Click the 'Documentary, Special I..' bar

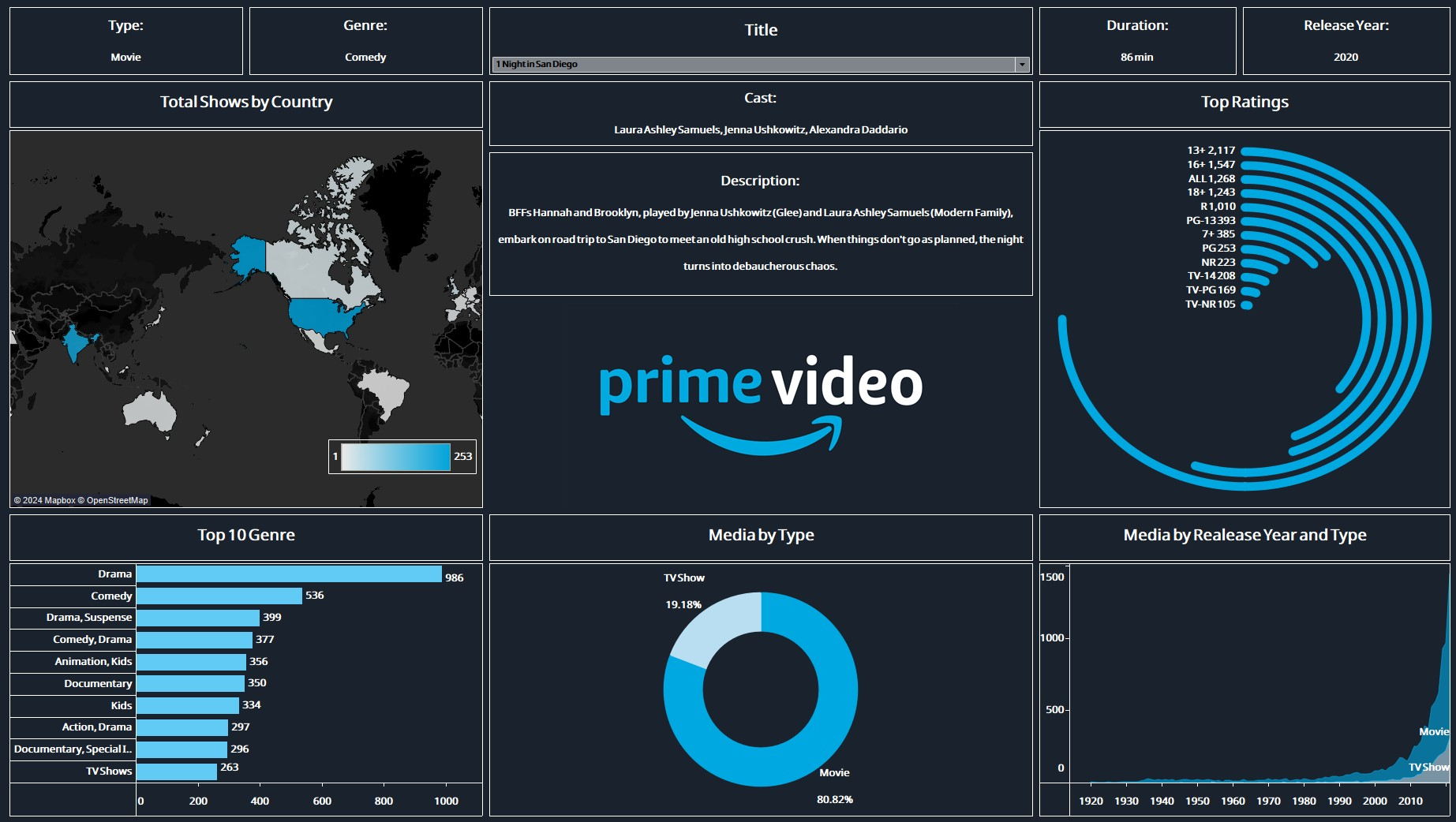(182, 749)
